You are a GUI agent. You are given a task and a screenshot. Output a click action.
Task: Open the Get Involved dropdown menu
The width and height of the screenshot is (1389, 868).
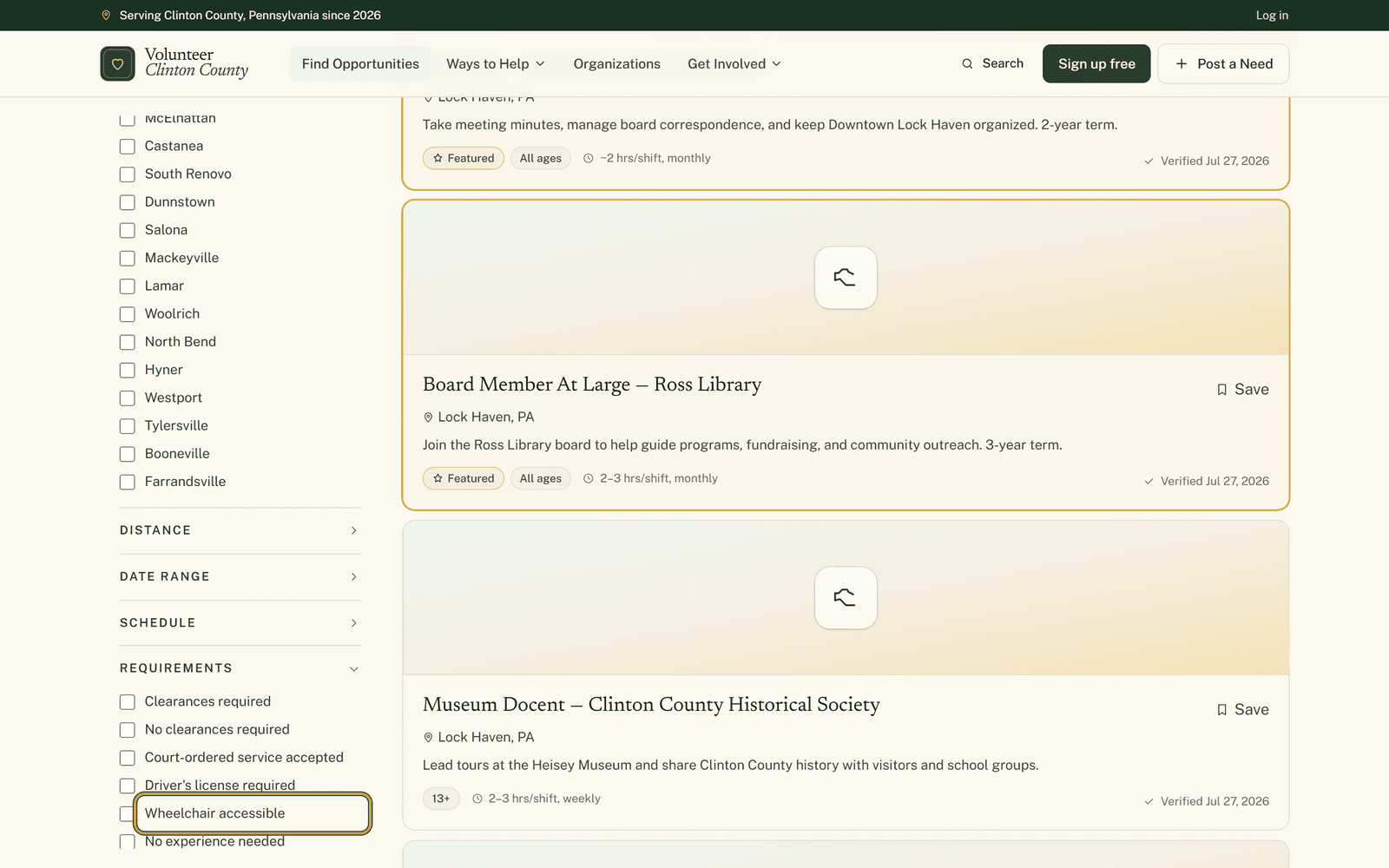pos(734,63)
